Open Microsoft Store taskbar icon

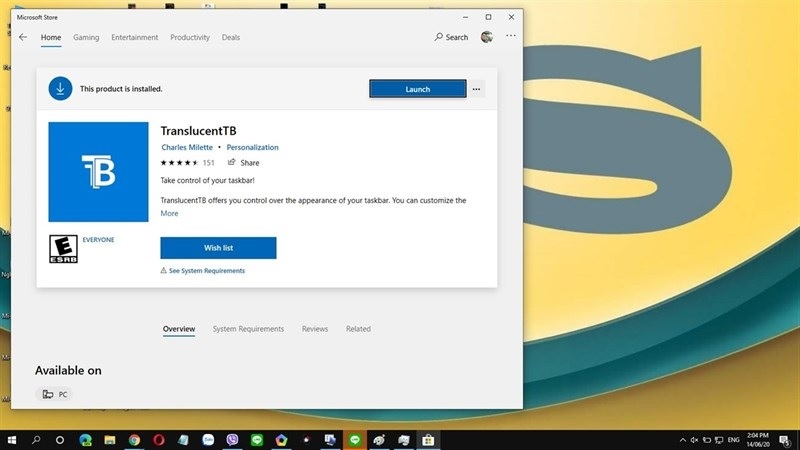pos(428,440)
